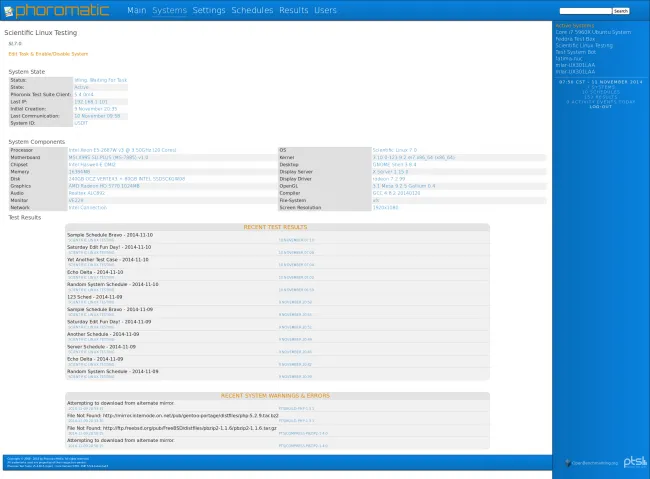The image size is (650, 479).
Task: Click the kernel 3.10.0-123.9.2.el7.x86_64 value
Action: coord(414,158)
